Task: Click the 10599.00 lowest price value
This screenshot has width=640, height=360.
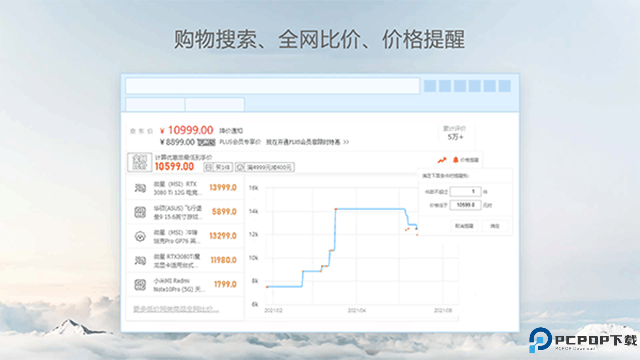Action: (x=174, y=167)
